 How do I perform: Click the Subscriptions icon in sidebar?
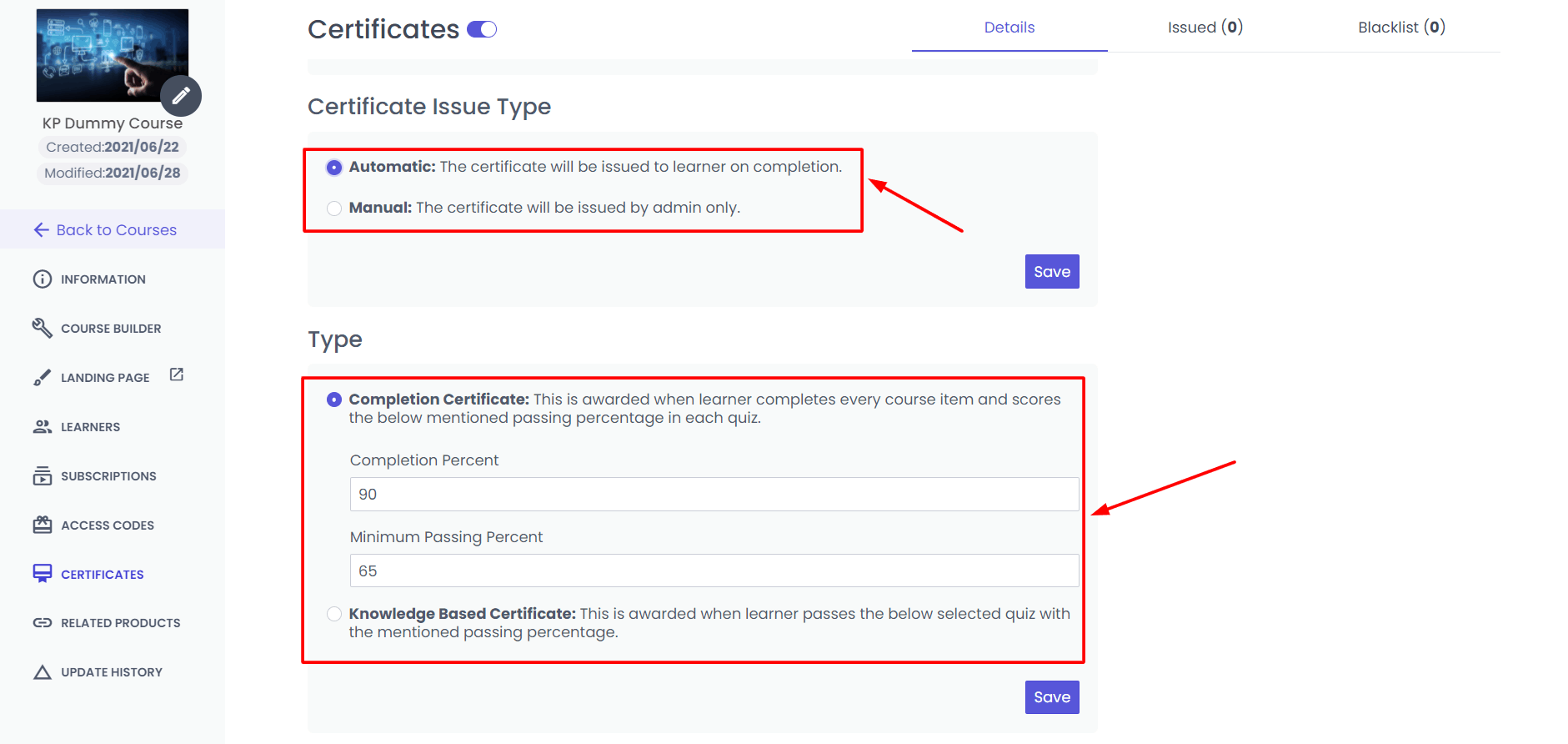pos(43,475)
